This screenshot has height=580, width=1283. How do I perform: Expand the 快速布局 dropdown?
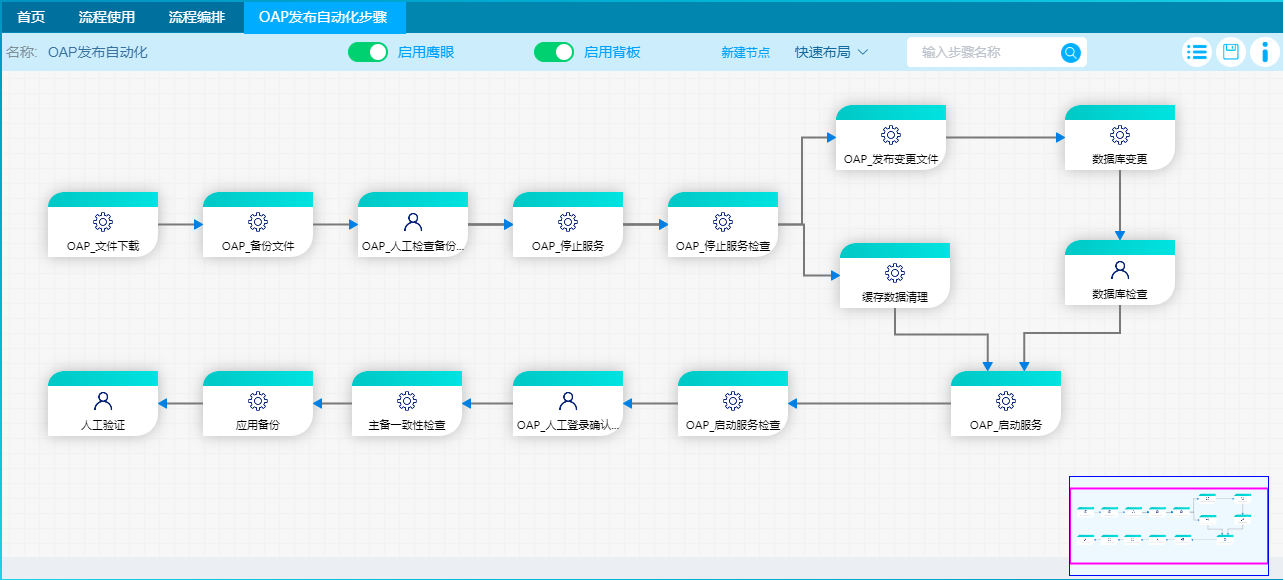click(831, 52)
